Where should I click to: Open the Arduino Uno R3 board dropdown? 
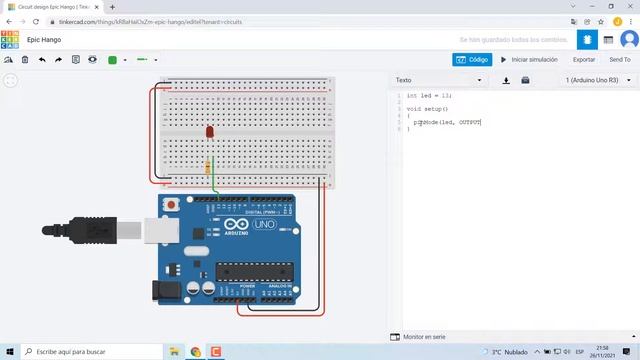598,80
